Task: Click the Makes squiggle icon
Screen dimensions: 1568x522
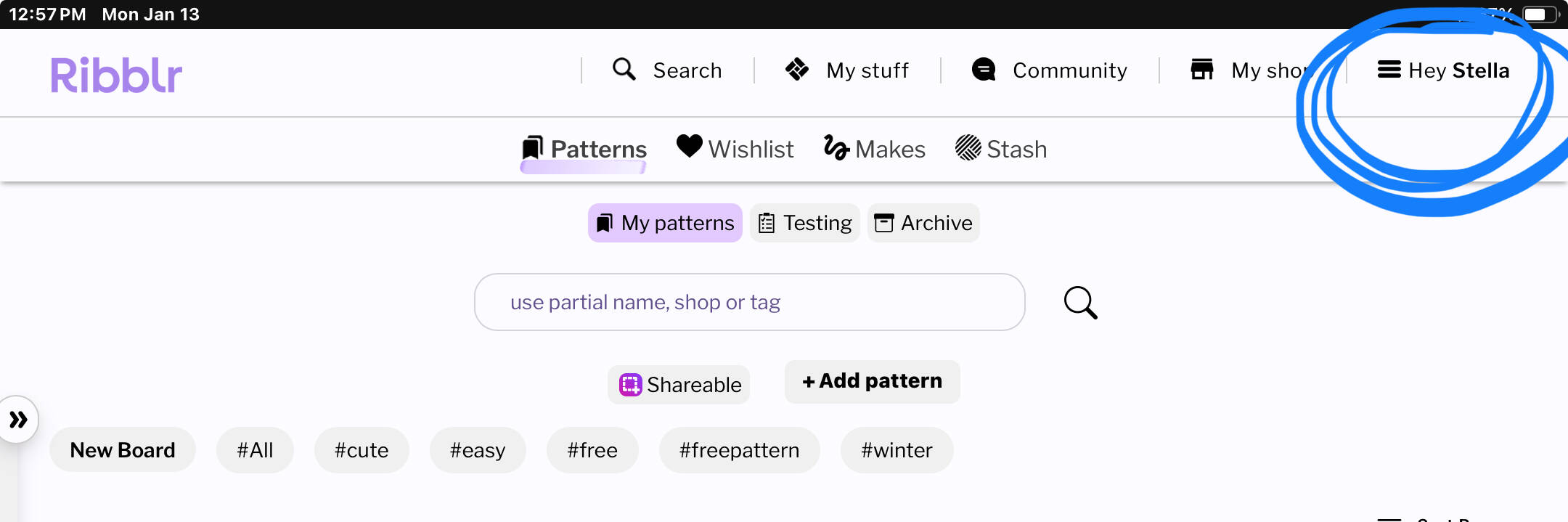Action: pos(836,148)
